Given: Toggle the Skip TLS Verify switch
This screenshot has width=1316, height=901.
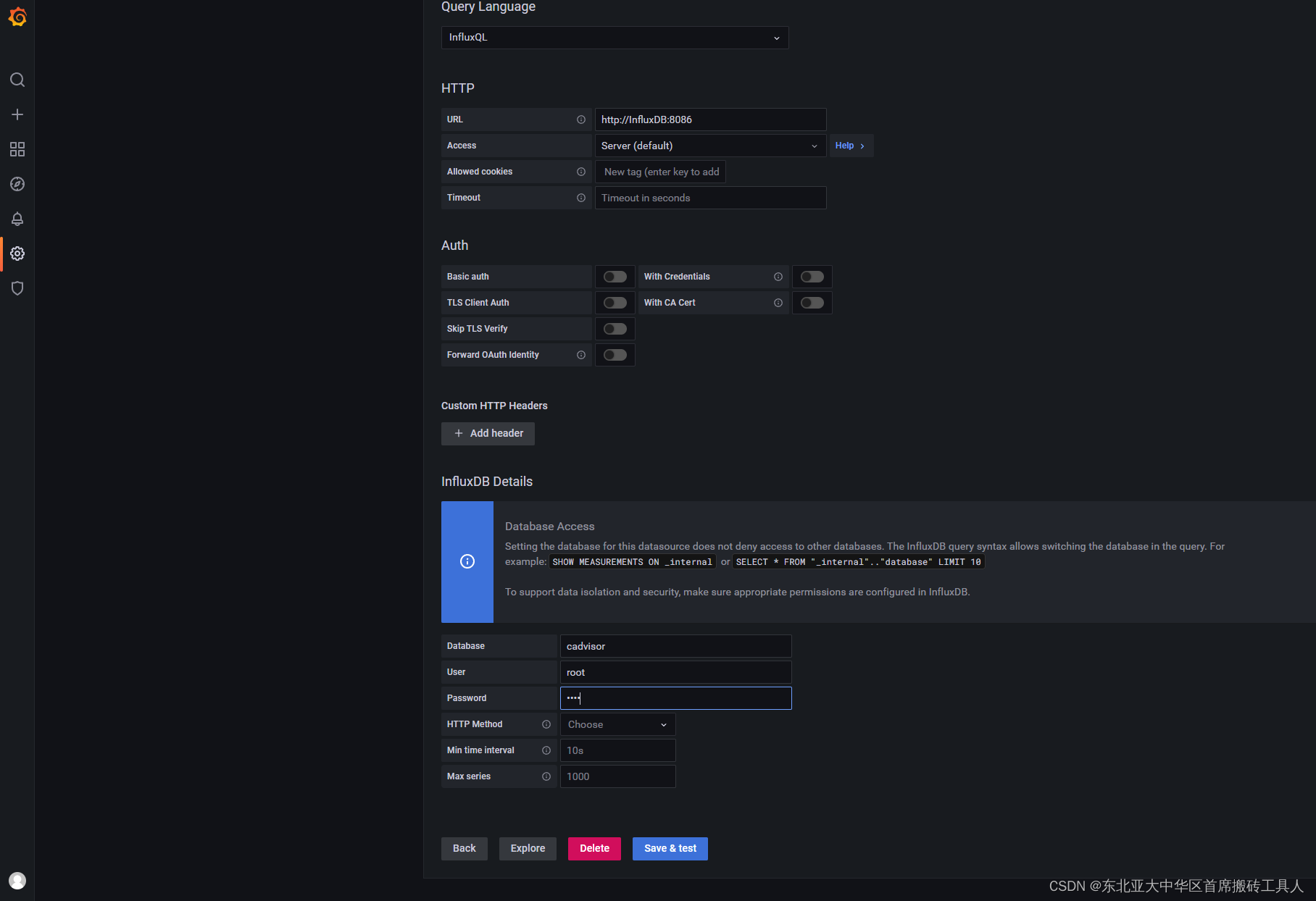Looking at the screenshot, I should click(x=615, y=329).
